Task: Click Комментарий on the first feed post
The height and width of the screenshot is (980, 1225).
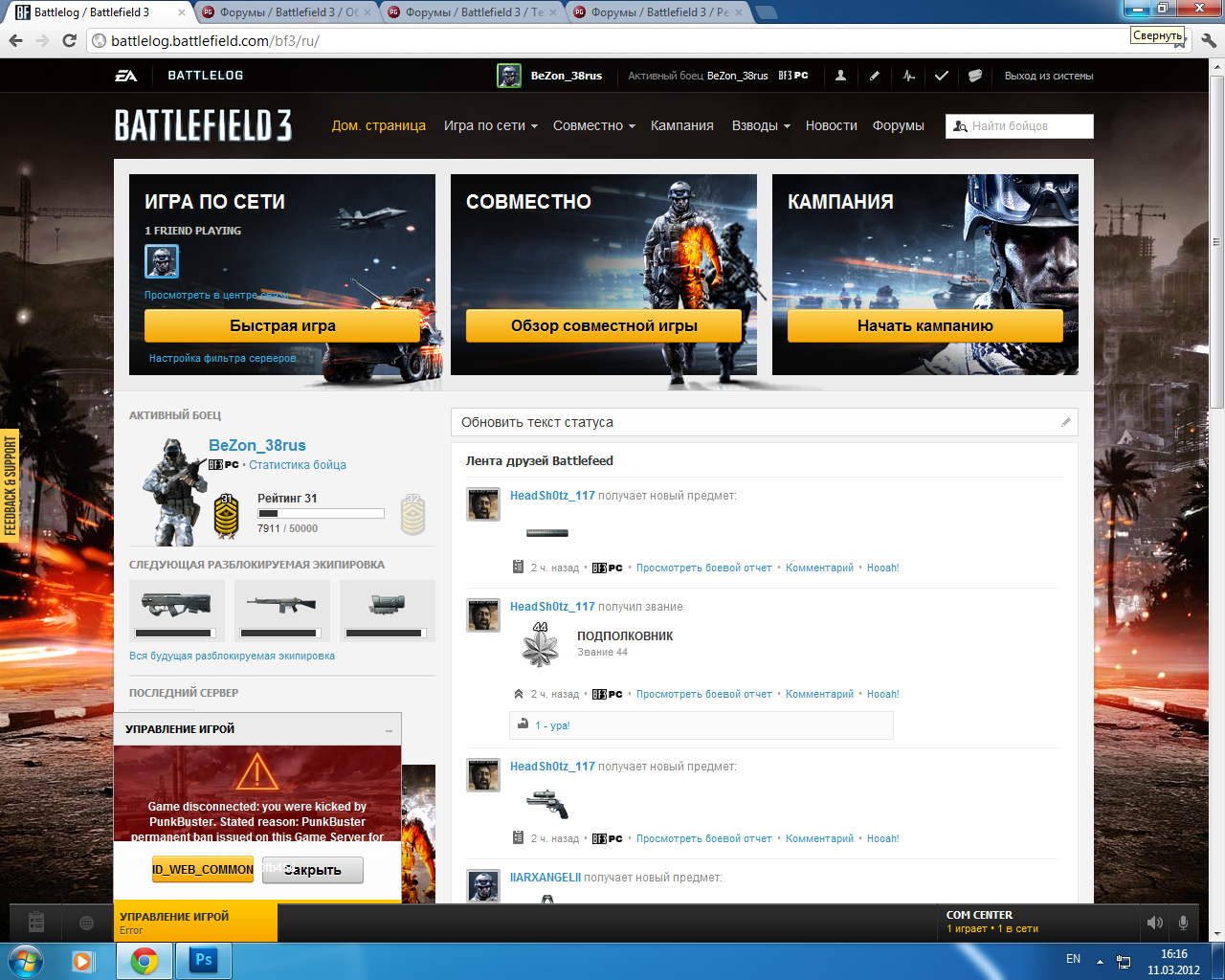Action: pyautogui.click(x=819, y=568)
